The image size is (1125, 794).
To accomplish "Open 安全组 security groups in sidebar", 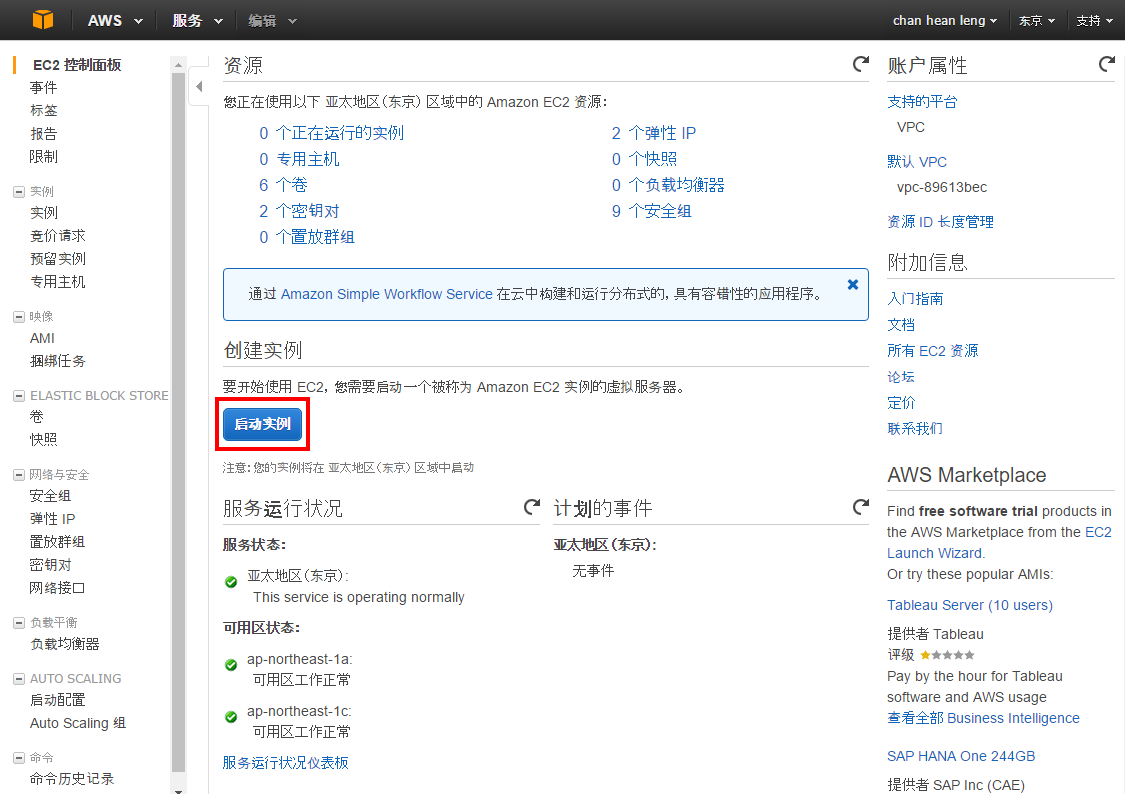I will (50, 496).
